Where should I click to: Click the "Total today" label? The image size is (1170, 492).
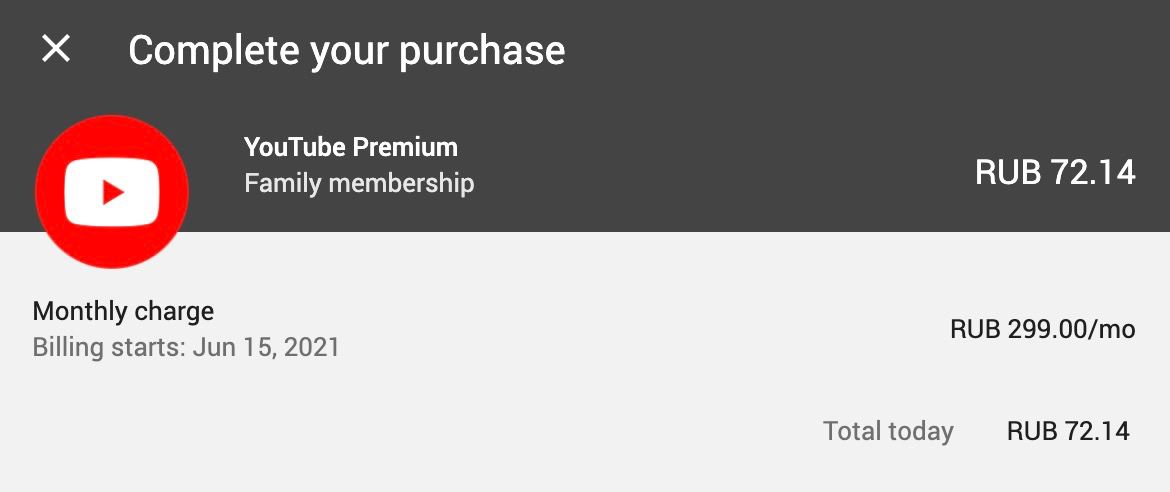tap(888, 431)
